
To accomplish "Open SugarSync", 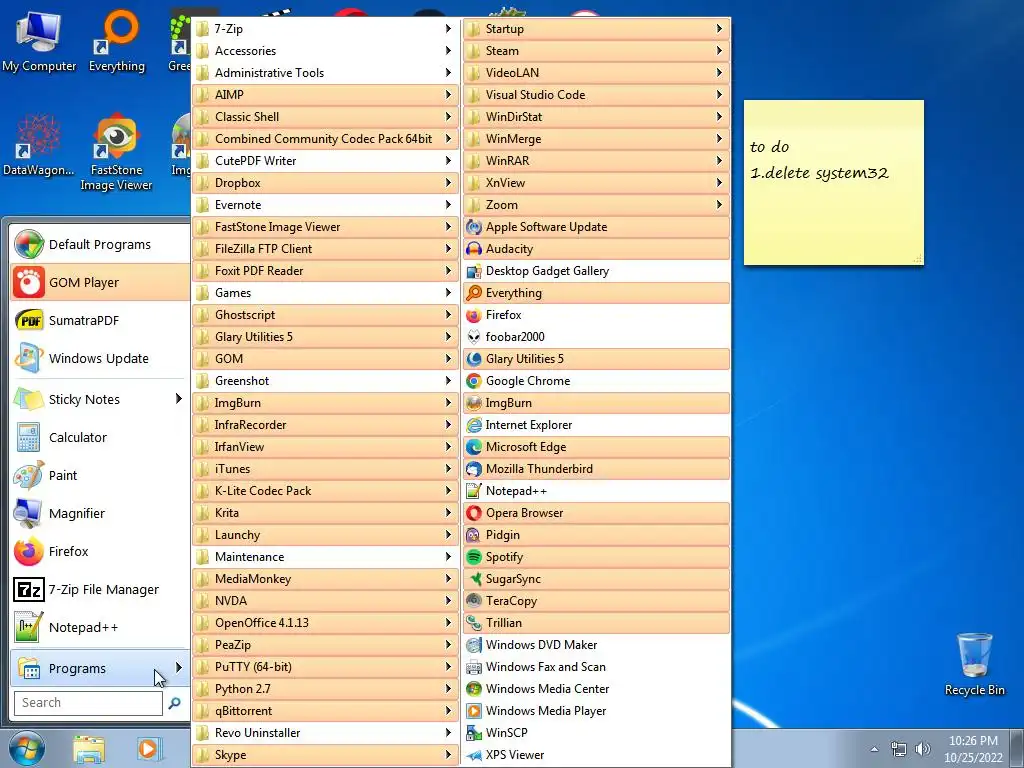I will pos(596,579).
